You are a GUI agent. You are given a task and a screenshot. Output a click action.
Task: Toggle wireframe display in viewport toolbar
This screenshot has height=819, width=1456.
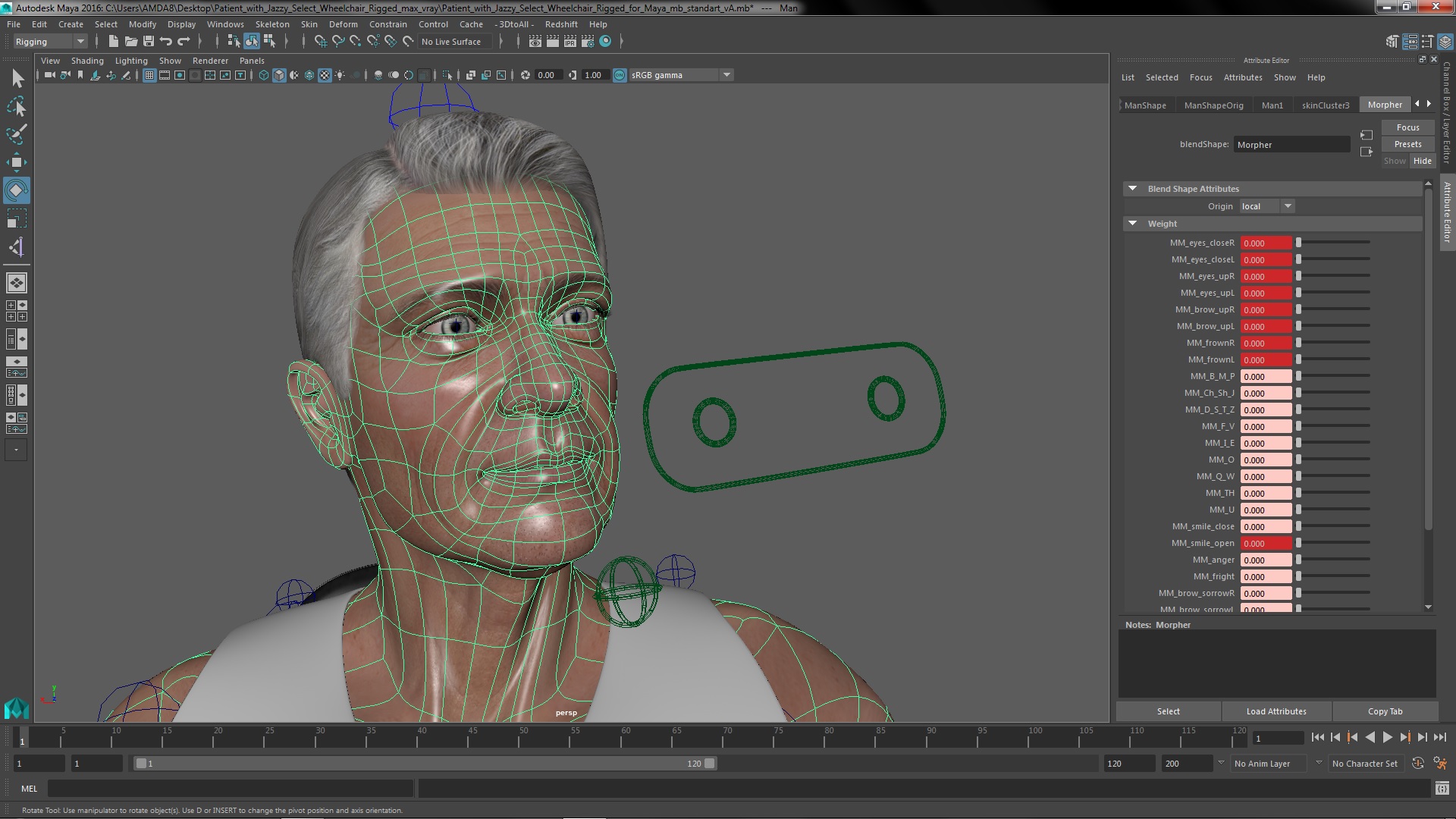click(264, 75)
